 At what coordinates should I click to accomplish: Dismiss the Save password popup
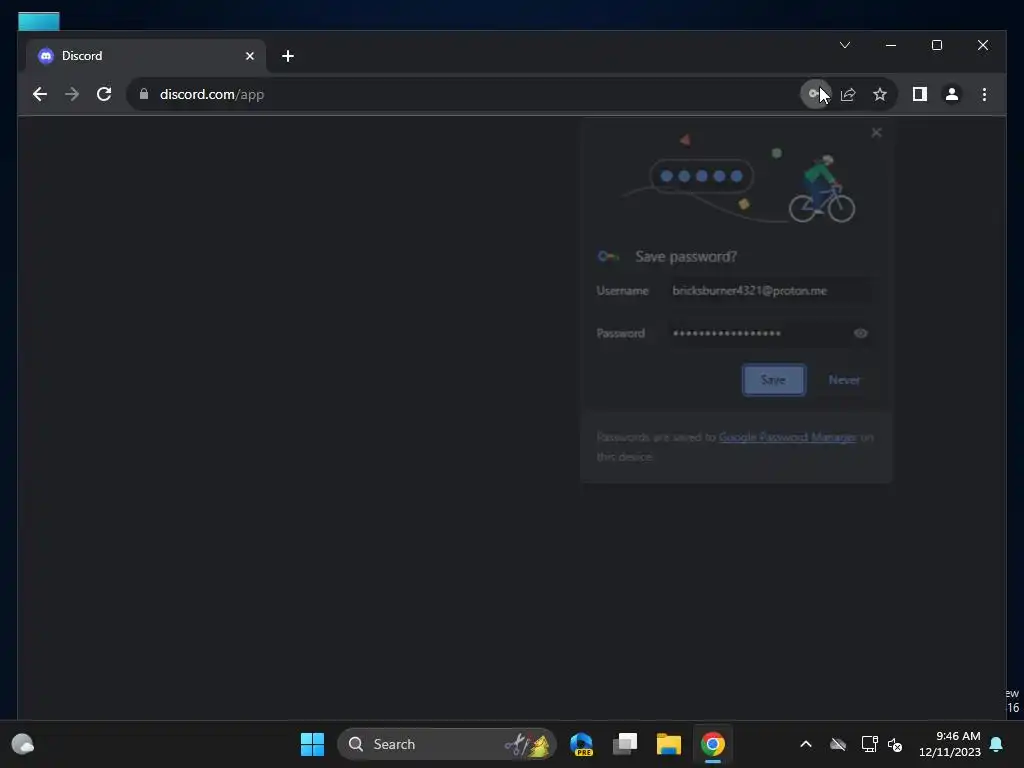coord(876,133)
